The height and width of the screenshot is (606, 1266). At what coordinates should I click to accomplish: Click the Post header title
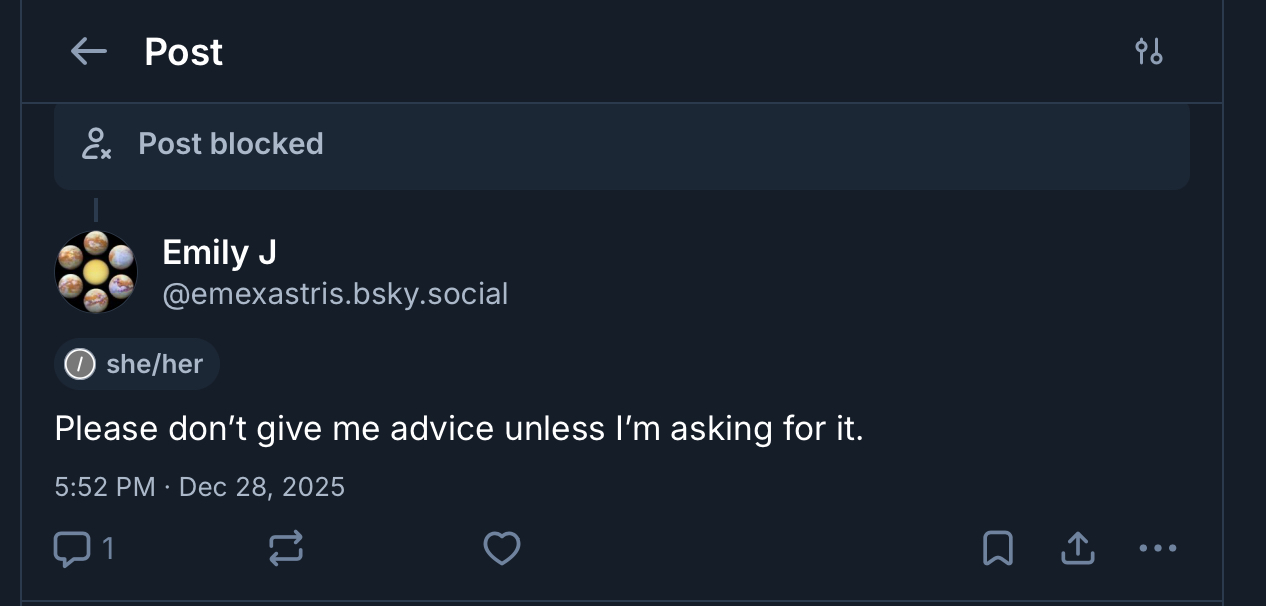[183, 52]
